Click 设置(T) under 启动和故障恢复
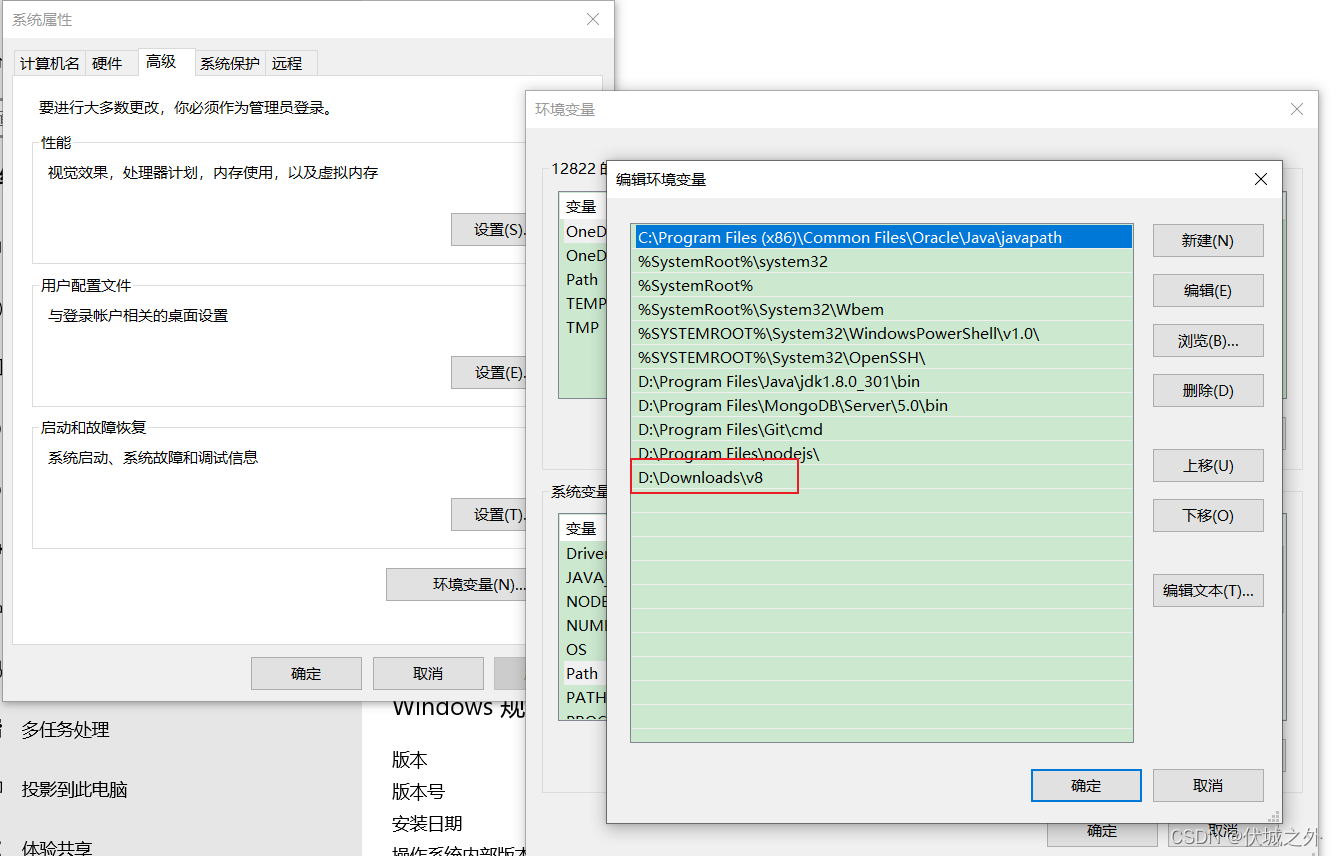The image size is (1338, 856). click(489, 515)
